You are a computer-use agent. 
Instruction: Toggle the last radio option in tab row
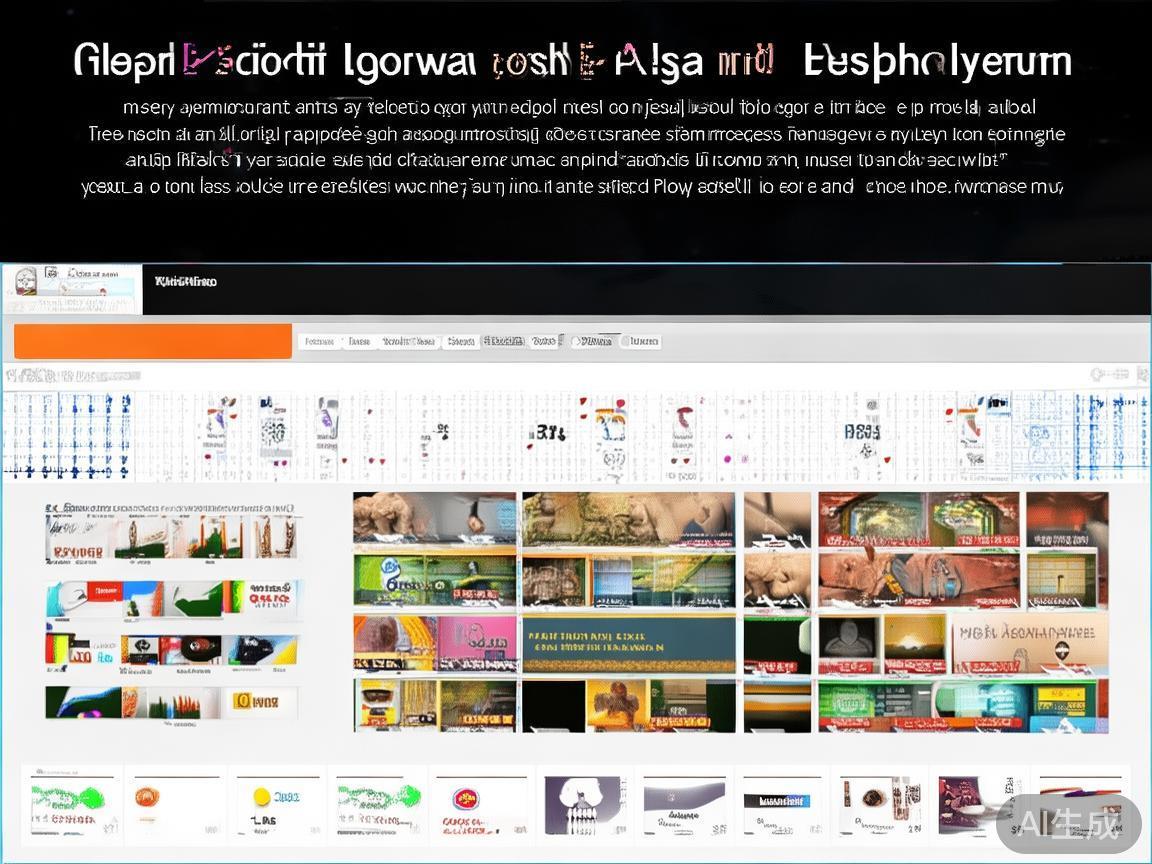627,342
